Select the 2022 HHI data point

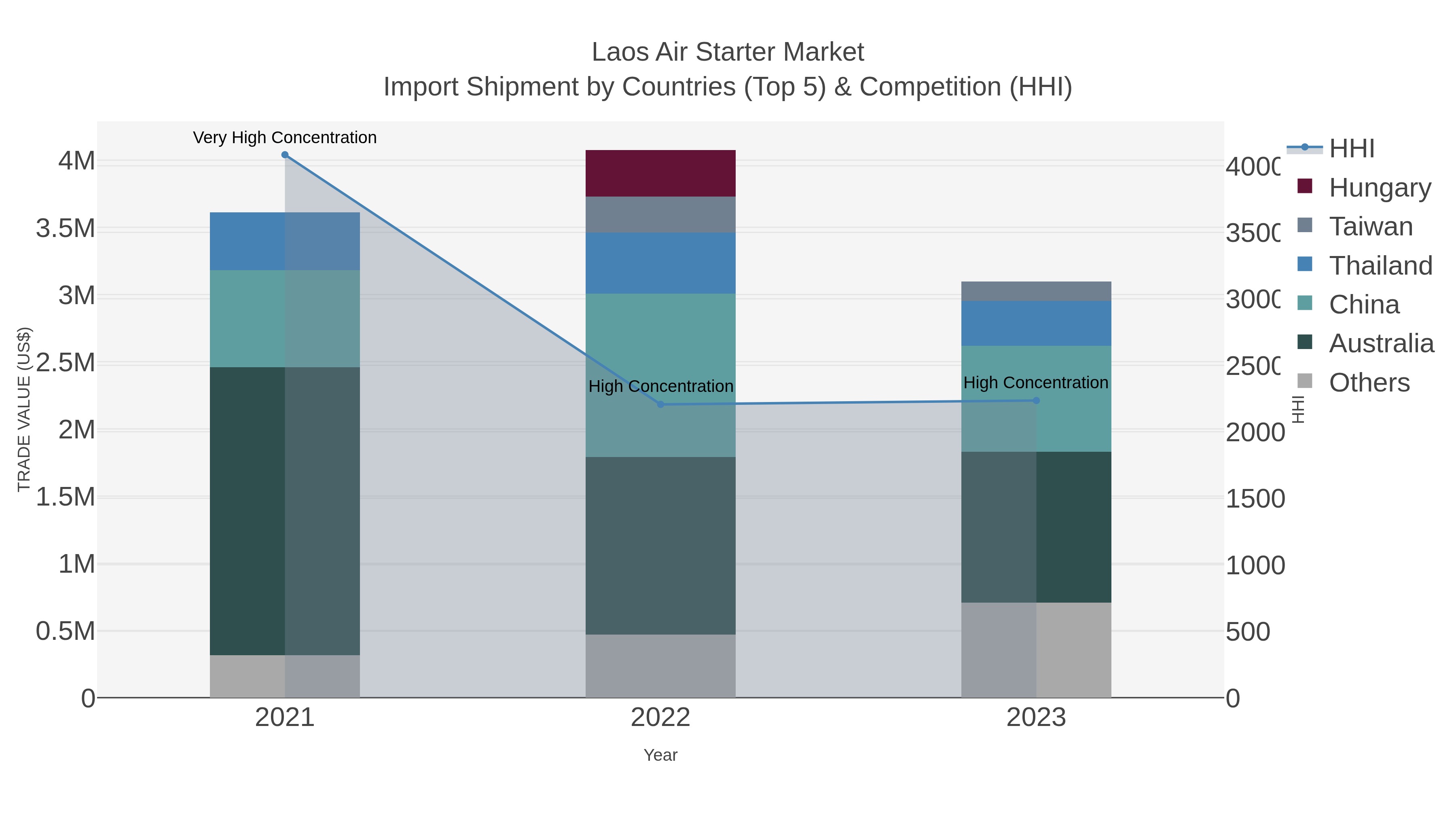pyautogui.click(x=660, y=405)
